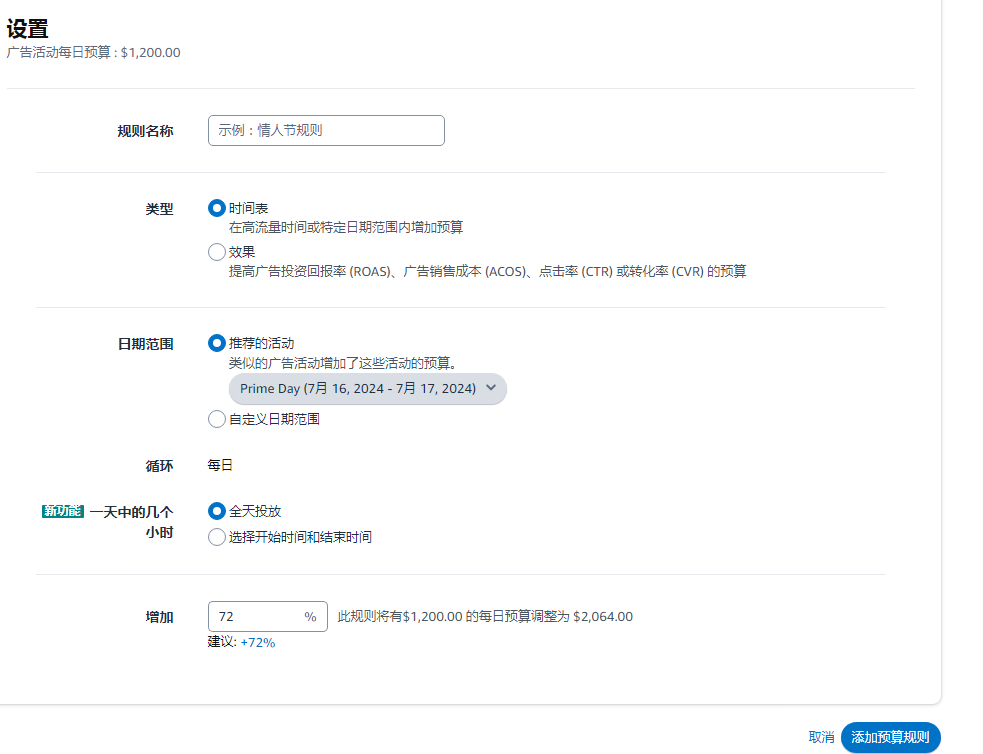The image size is (983, 754).
Task: Click the 新功能 badge icon
Action: (x=63, y=509)
